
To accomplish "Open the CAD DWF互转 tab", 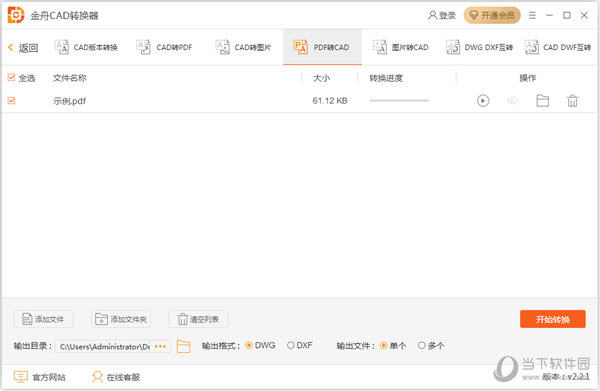I will (x=558, y=47).
